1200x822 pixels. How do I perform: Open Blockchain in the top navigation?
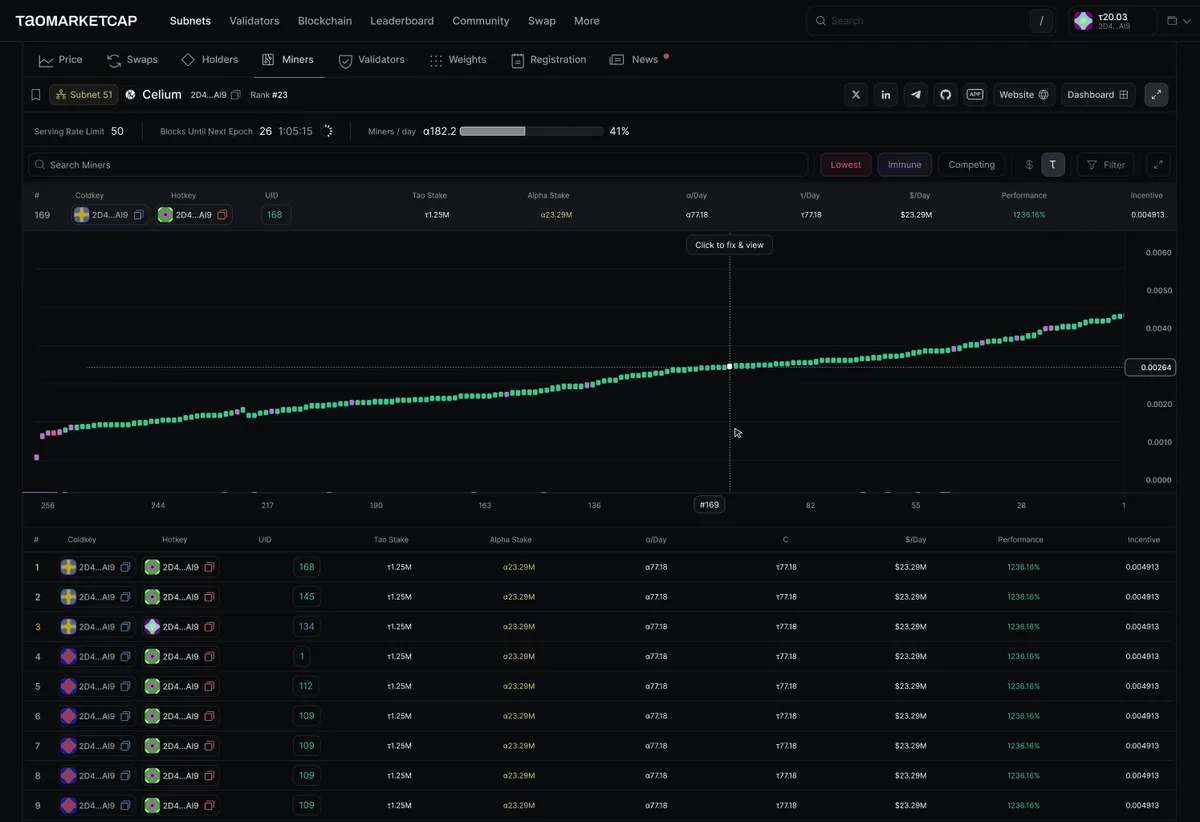tap(325, 21)
